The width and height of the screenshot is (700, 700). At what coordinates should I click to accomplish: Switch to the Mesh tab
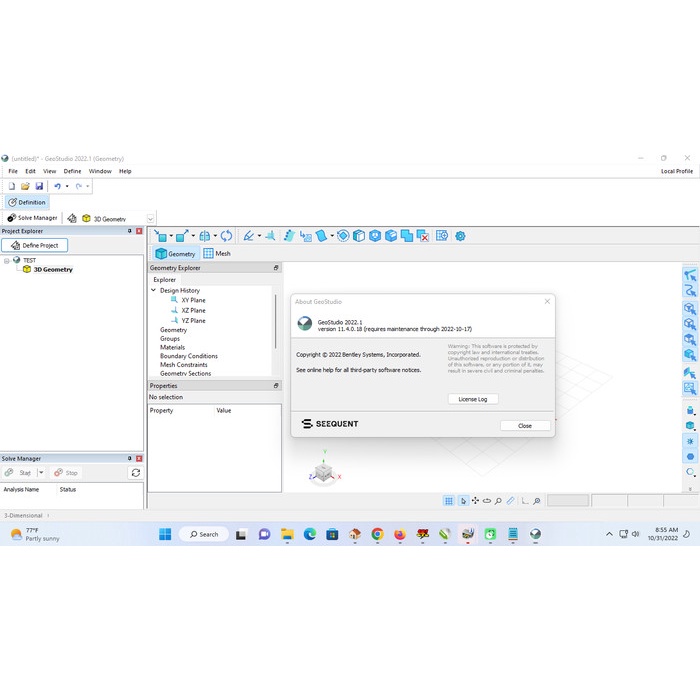pos(216,254)
